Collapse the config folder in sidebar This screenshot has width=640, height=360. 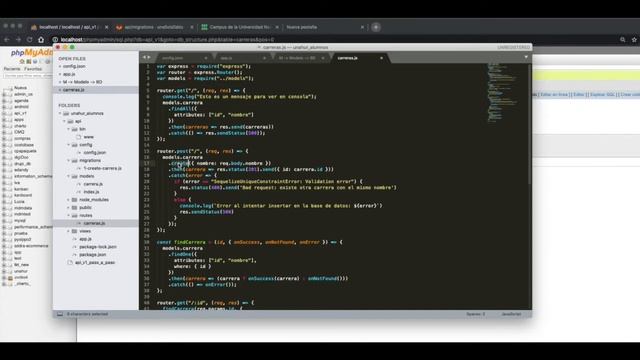(68, 144)
